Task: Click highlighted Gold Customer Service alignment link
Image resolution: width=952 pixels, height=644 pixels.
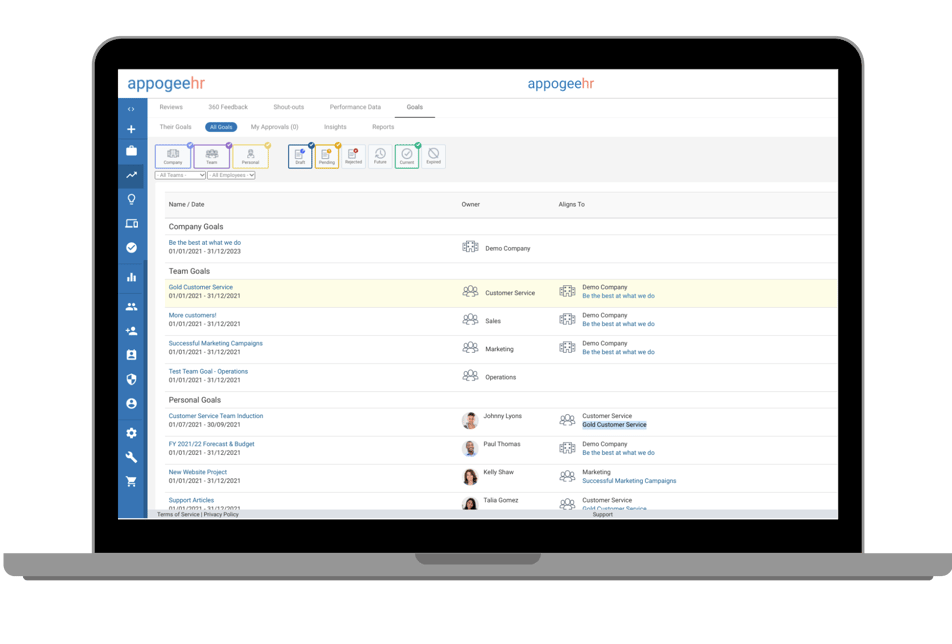Action: 614,425
